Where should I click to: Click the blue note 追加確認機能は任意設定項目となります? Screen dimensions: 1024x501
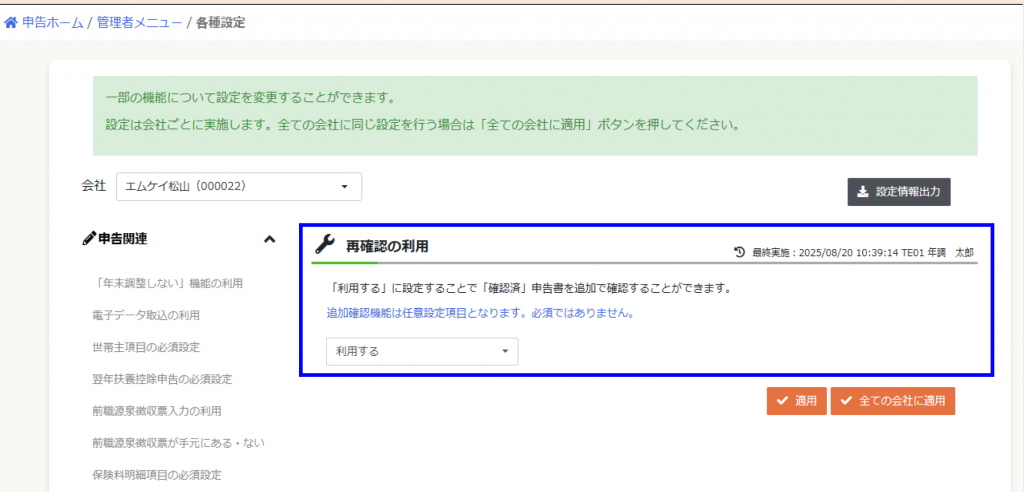point(480,313)
